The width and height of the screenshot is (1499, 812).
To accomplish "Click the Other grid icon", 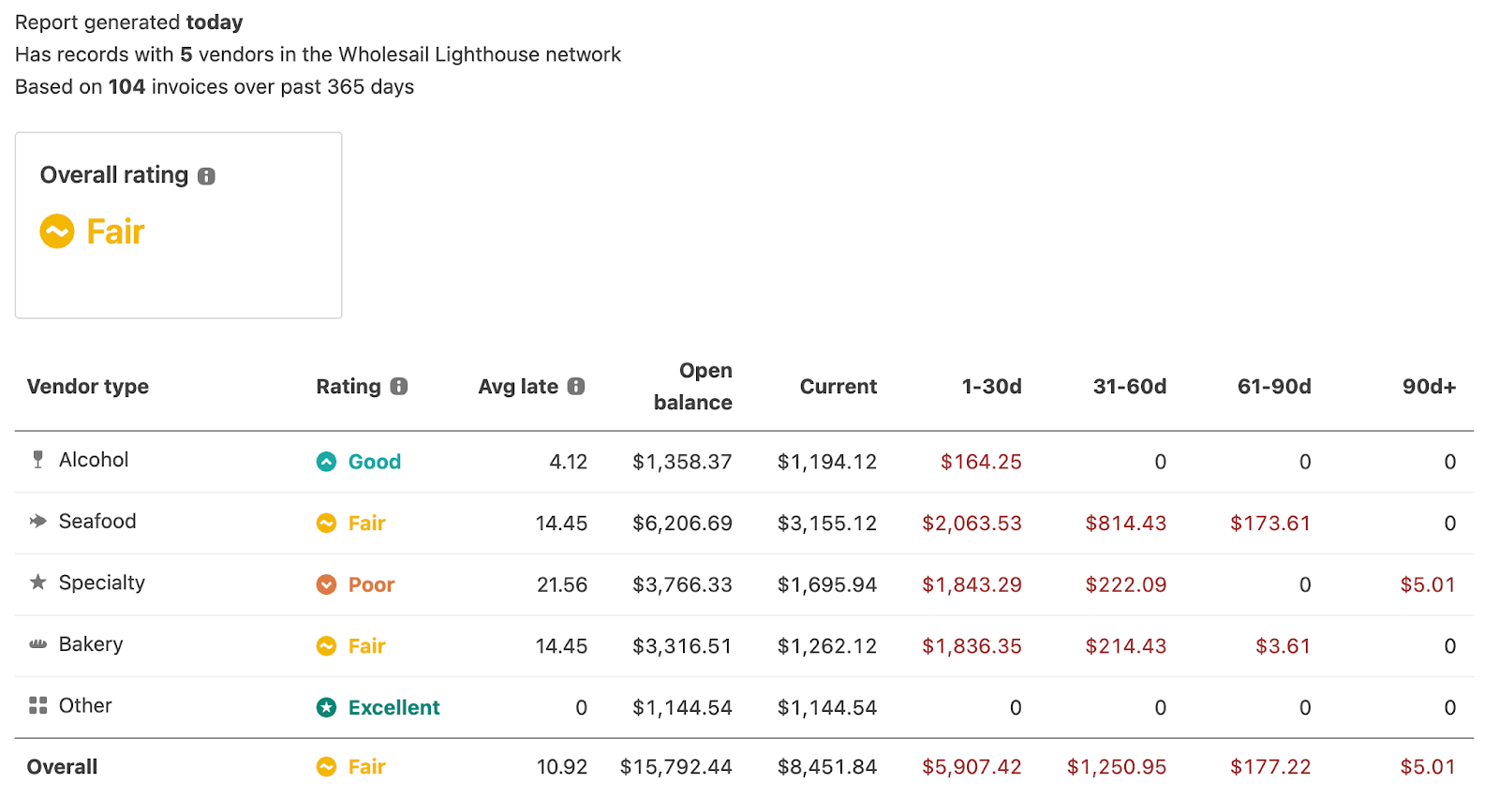I will click(x=37, y=705).
